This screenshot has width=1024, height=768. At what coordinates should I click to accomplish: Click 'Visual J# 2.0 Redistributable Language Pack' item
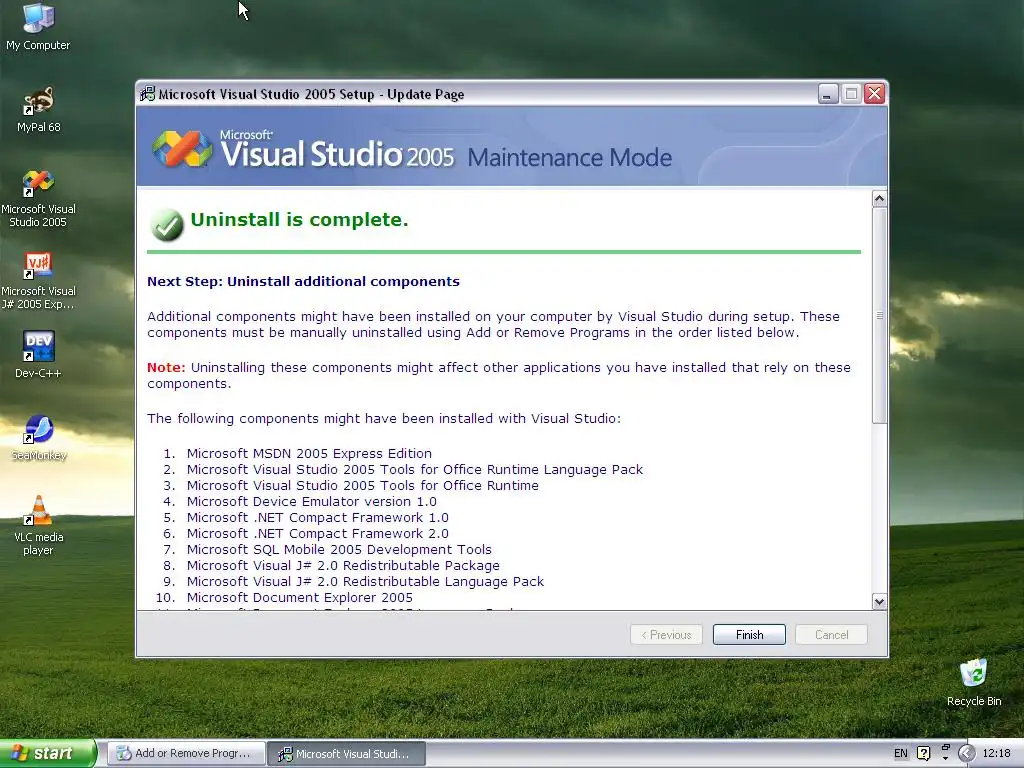coord(365,581)
